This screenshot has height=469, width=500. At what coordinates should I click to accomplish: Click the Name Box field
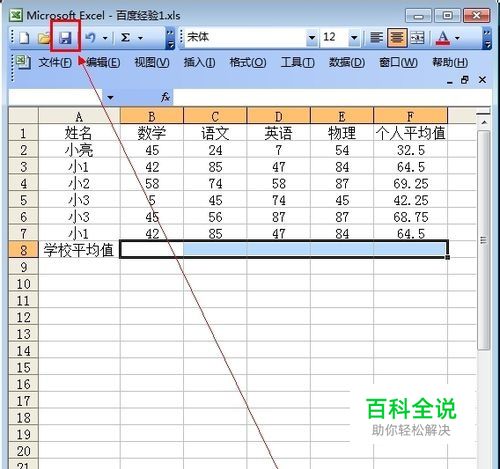pos(56,97)
